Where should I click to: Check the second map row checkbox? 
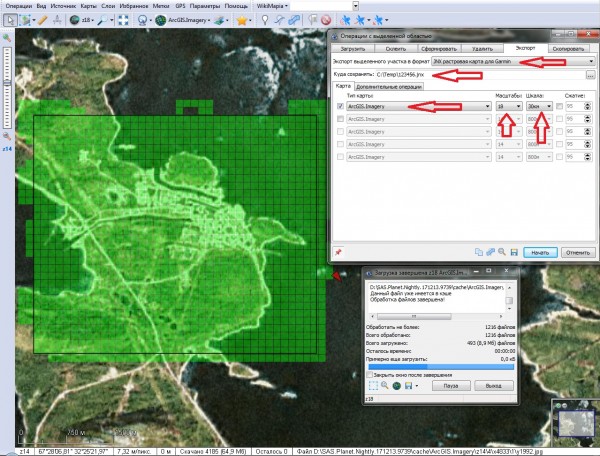[340, 119]
